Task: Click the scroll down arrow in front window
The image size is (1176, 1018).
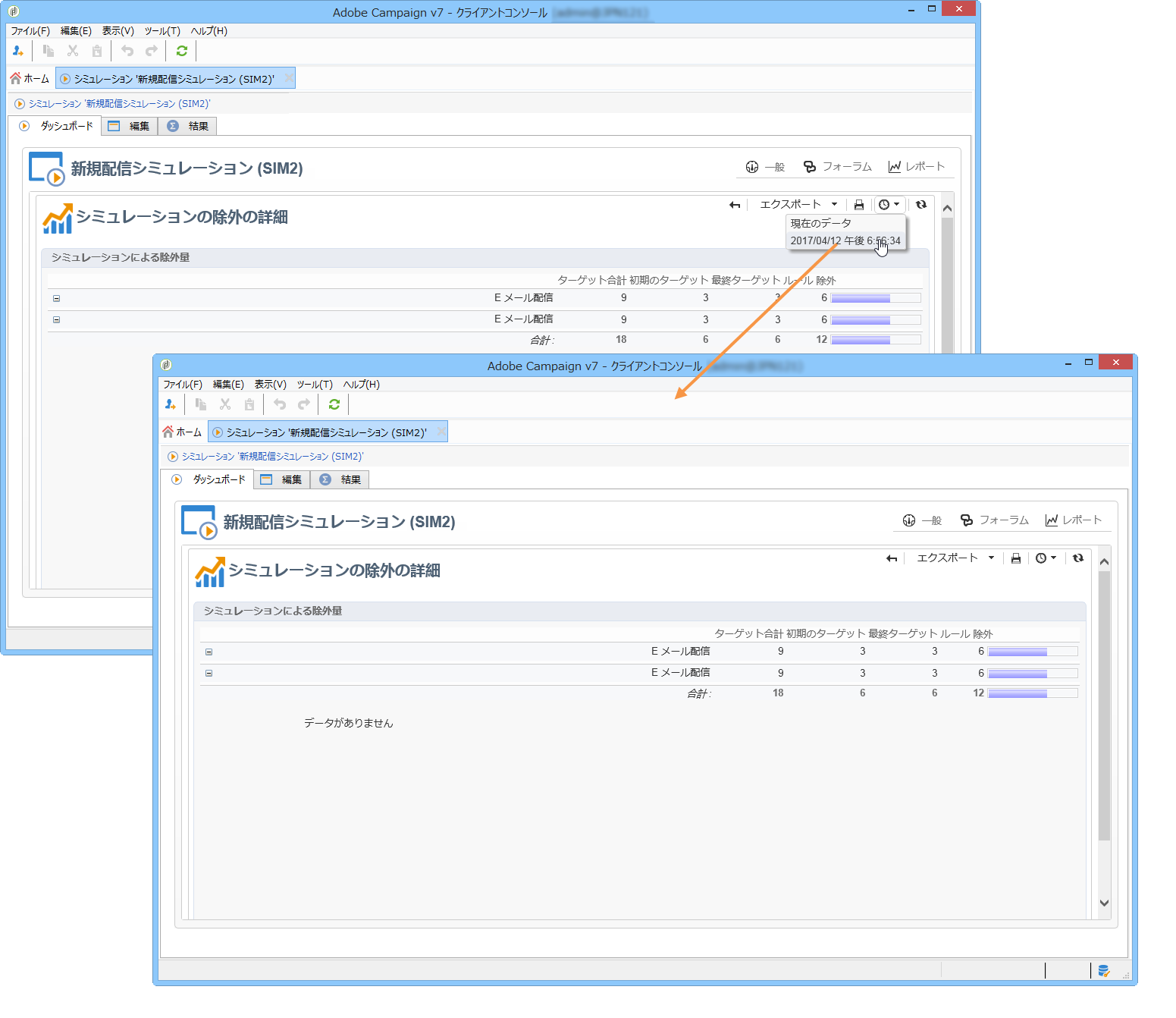Action: [x=1104, y=903]
